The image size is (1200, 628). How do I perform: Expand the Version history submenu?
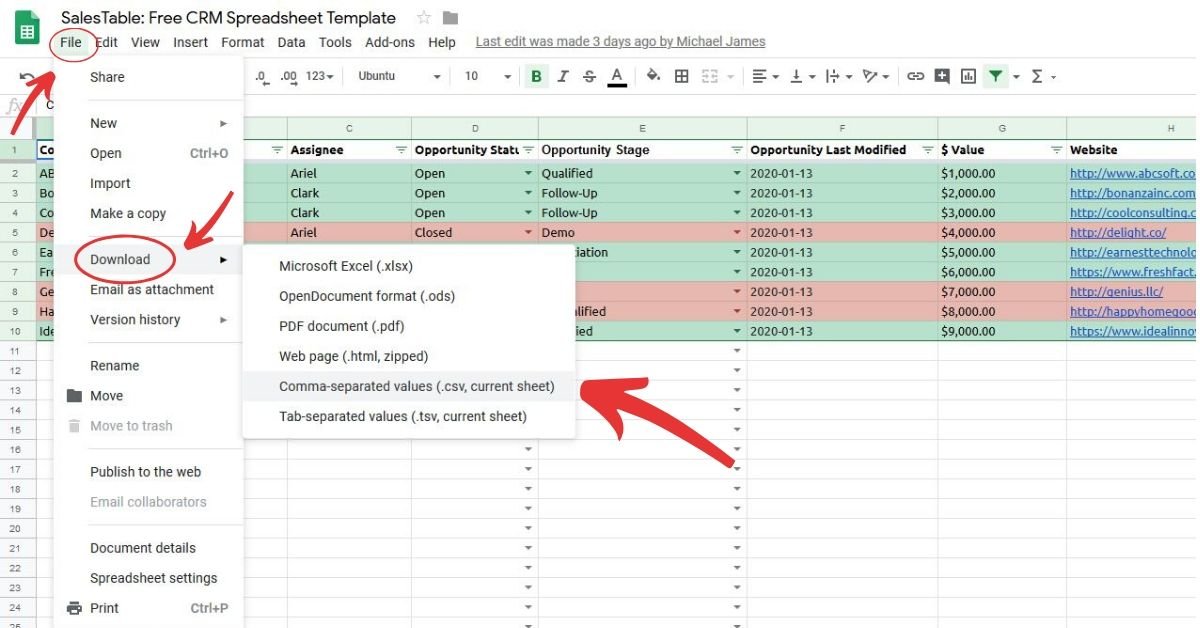tap(150, 319)
